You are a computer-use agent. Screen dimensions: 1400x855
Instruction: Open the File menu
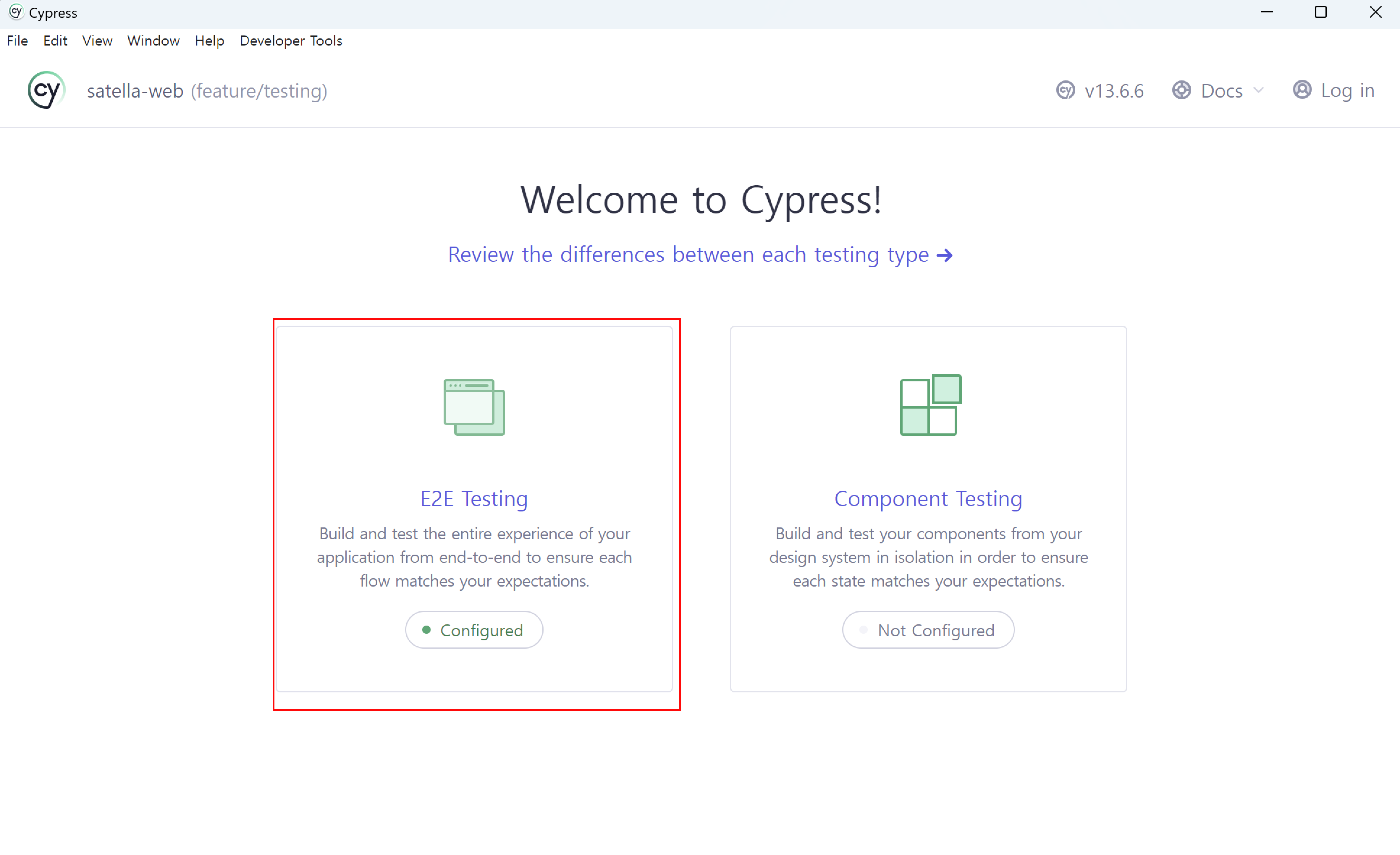tap(18, 41)
